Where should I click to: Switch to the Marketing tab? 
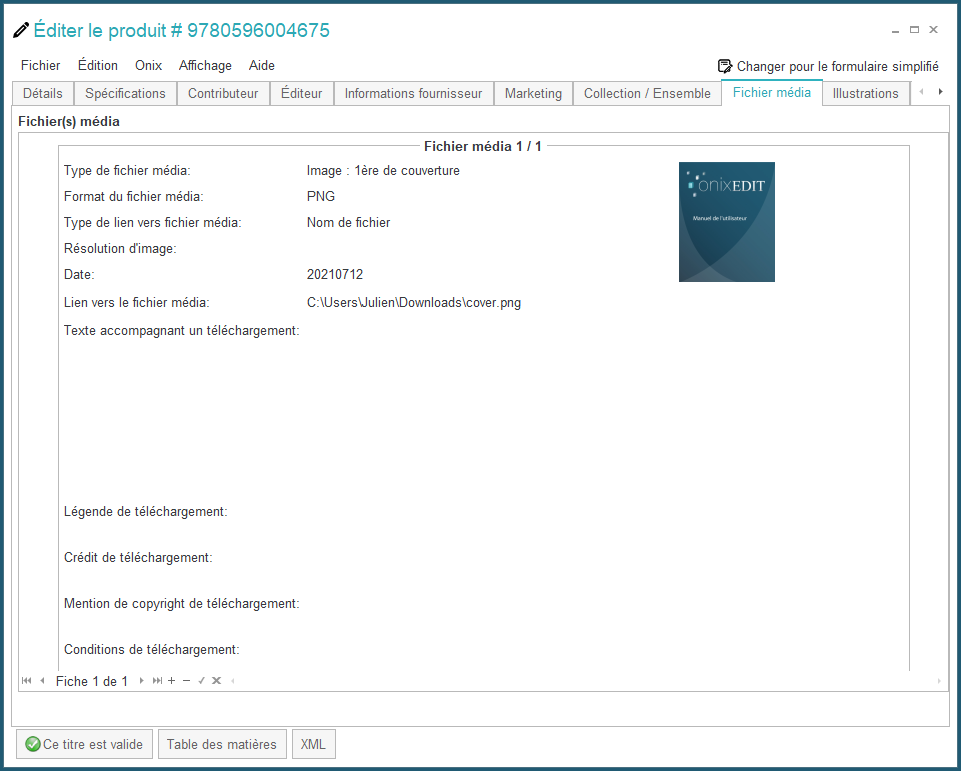[533, 93]
